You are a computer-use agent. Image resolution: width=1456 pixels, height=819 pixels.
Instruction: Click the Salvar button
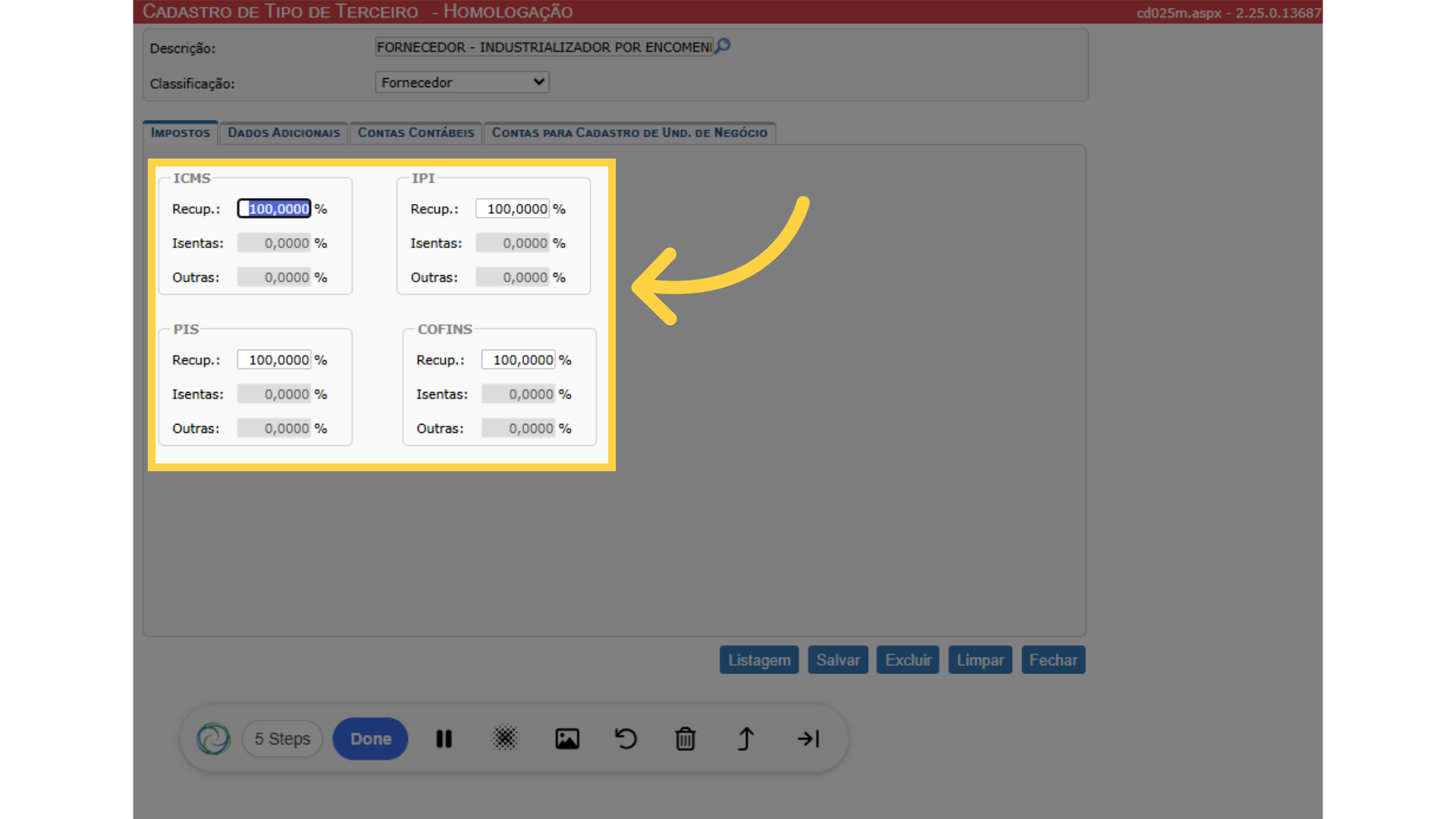point(838,660)
